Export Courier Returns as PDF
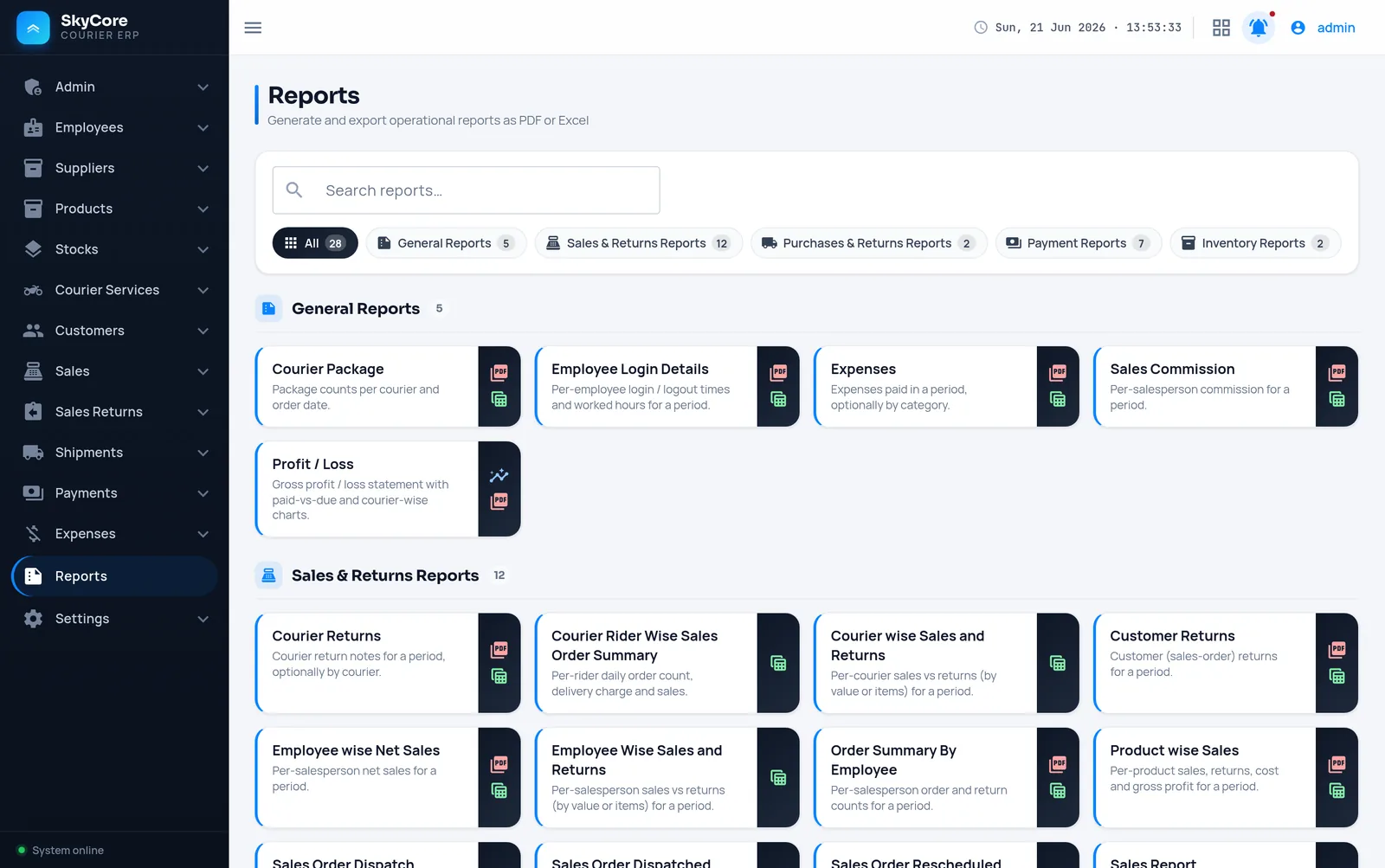This screenshot has height=868, width=1385. click(x=499, y=650)
